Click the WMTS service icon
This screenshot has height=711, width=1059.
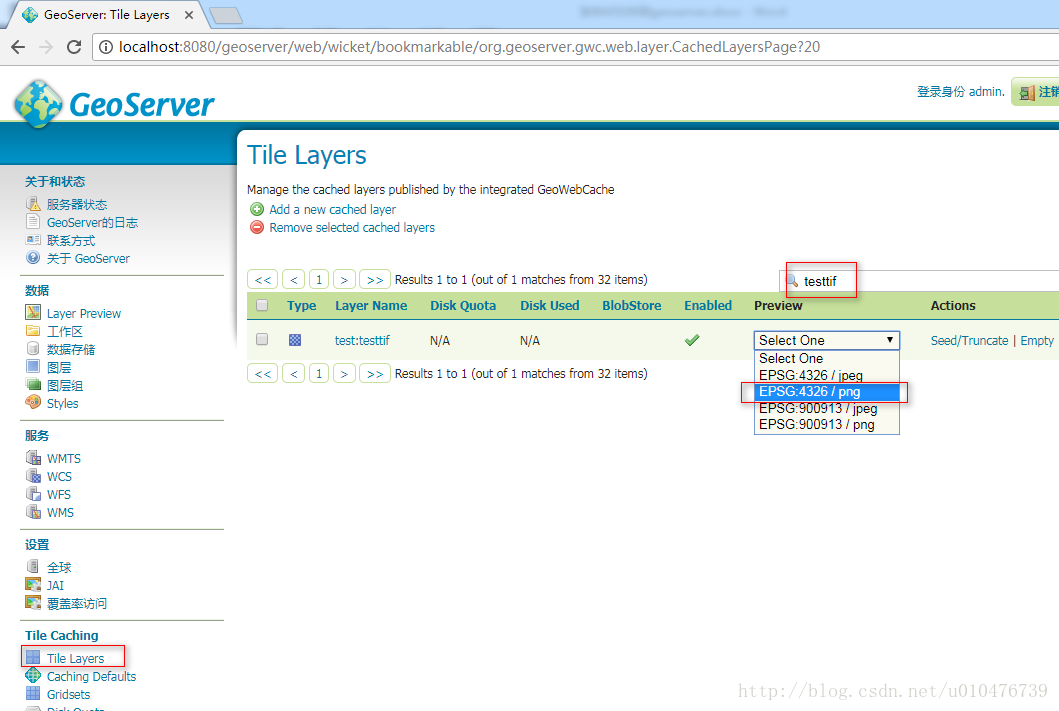[33, 457]
